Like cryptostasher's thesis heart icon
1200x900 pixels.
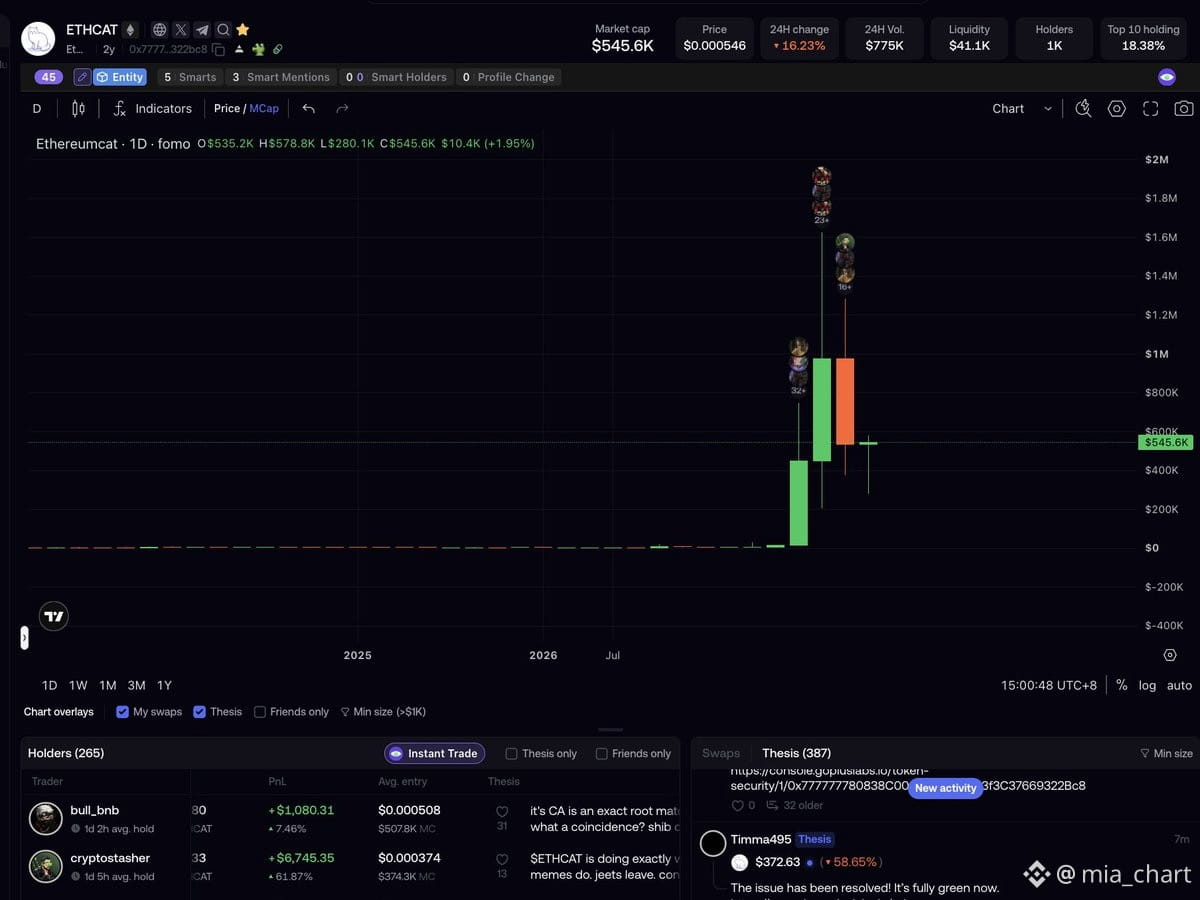[502, 860]
